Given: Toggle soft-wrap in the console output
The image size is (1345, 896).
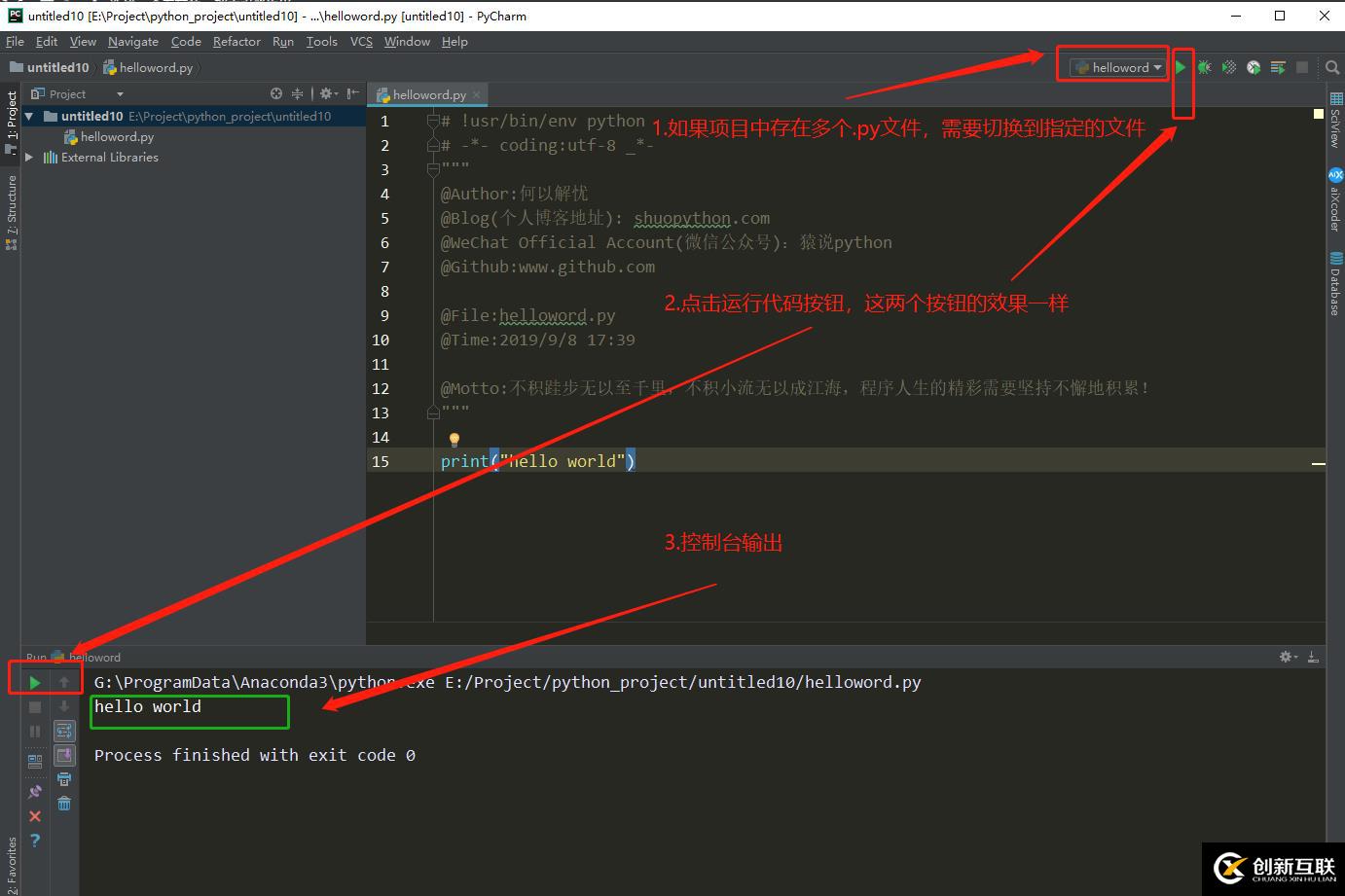Looking at the screenshot, I should (64, 732).
